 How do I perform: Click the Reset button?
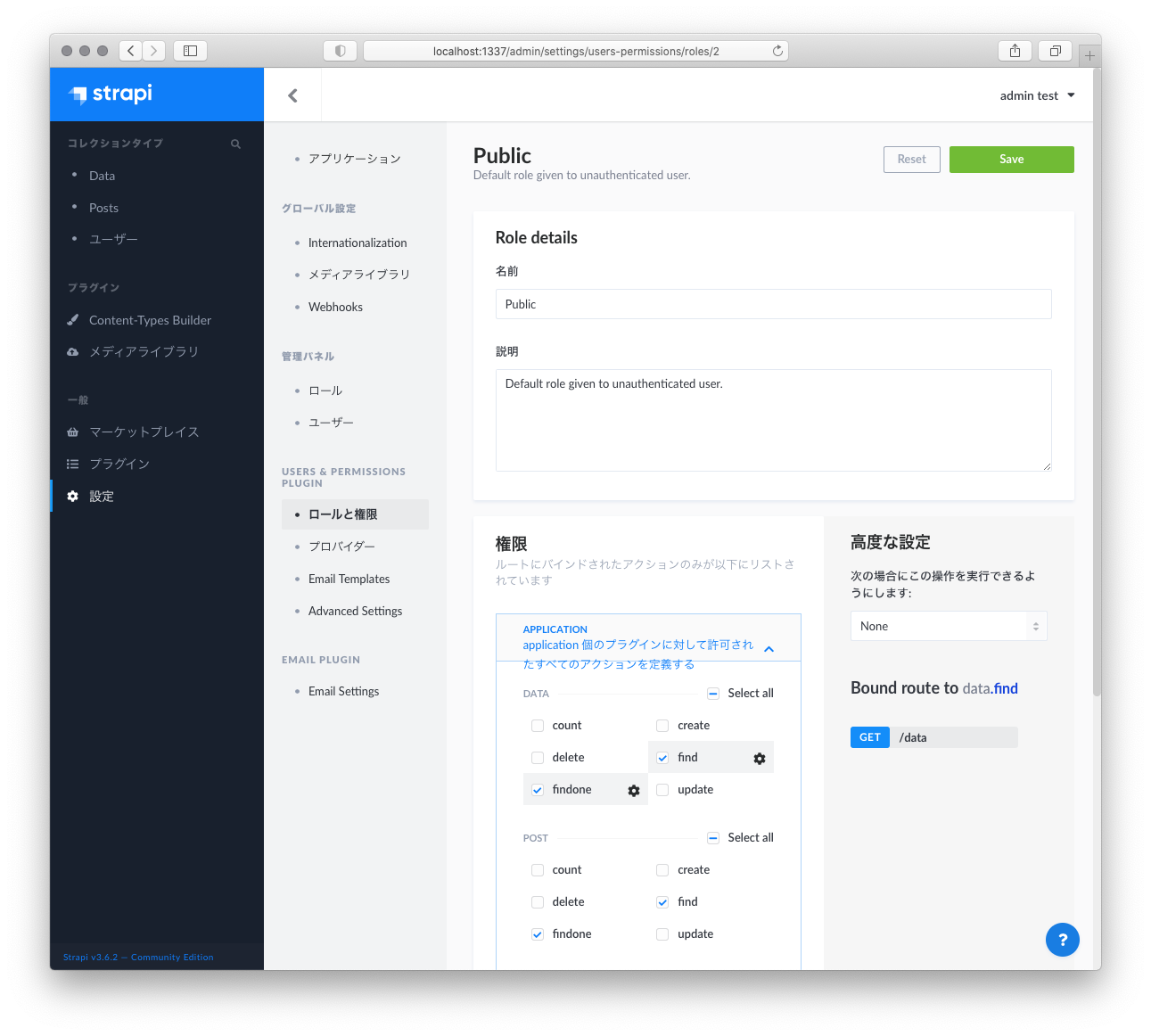pyautogui.click(x=911, y=160)
